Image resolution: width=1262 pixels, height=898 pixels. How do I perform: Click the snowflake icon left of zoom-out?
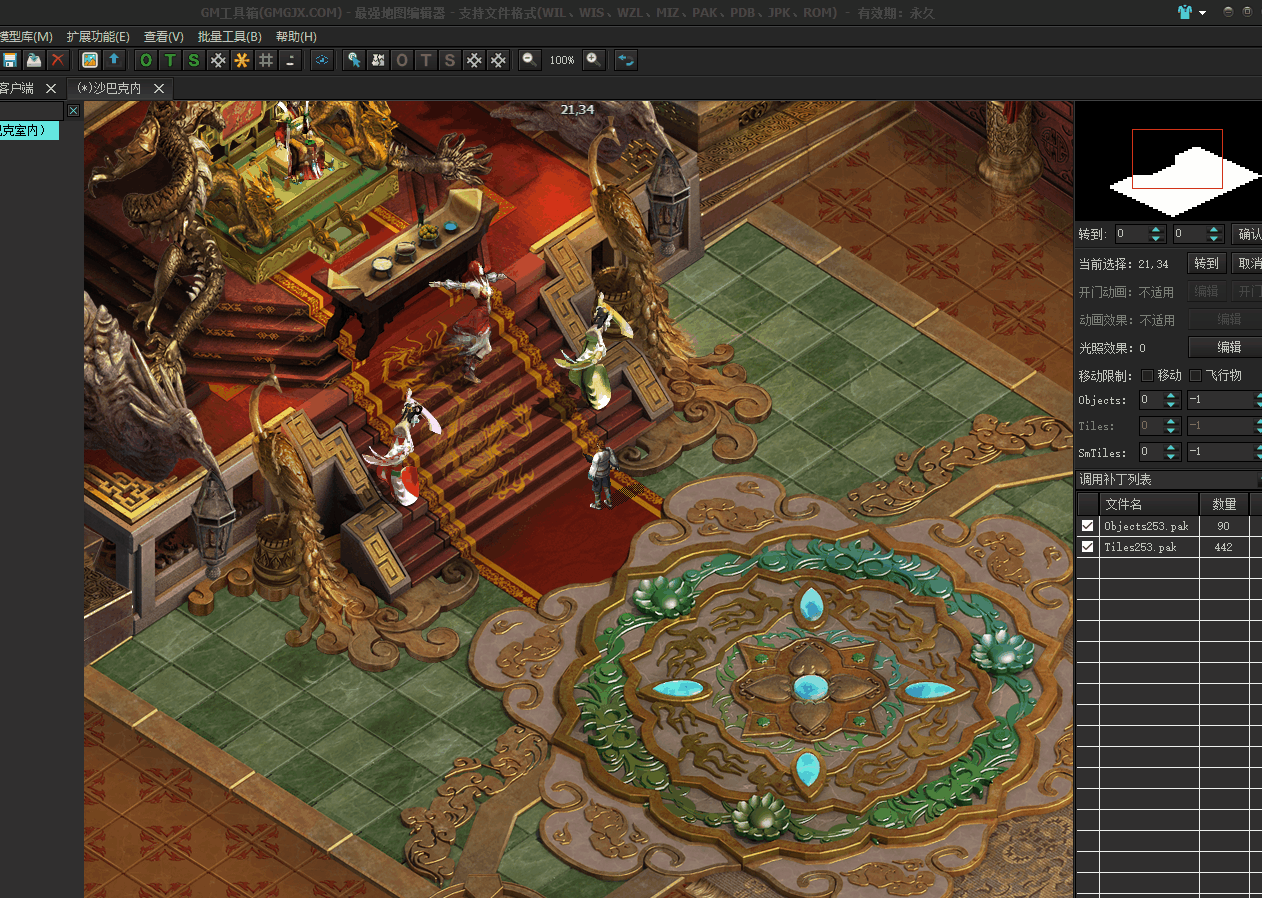[498, 60]
